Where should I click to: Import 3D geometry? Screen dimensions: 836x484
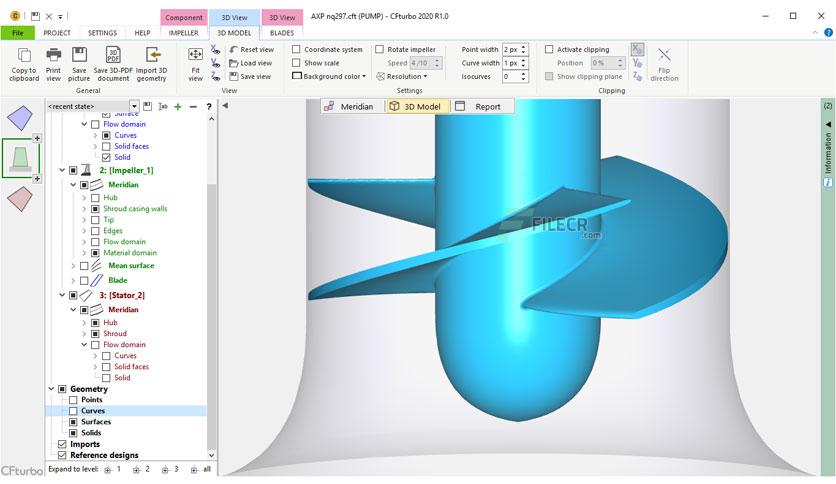151,64
